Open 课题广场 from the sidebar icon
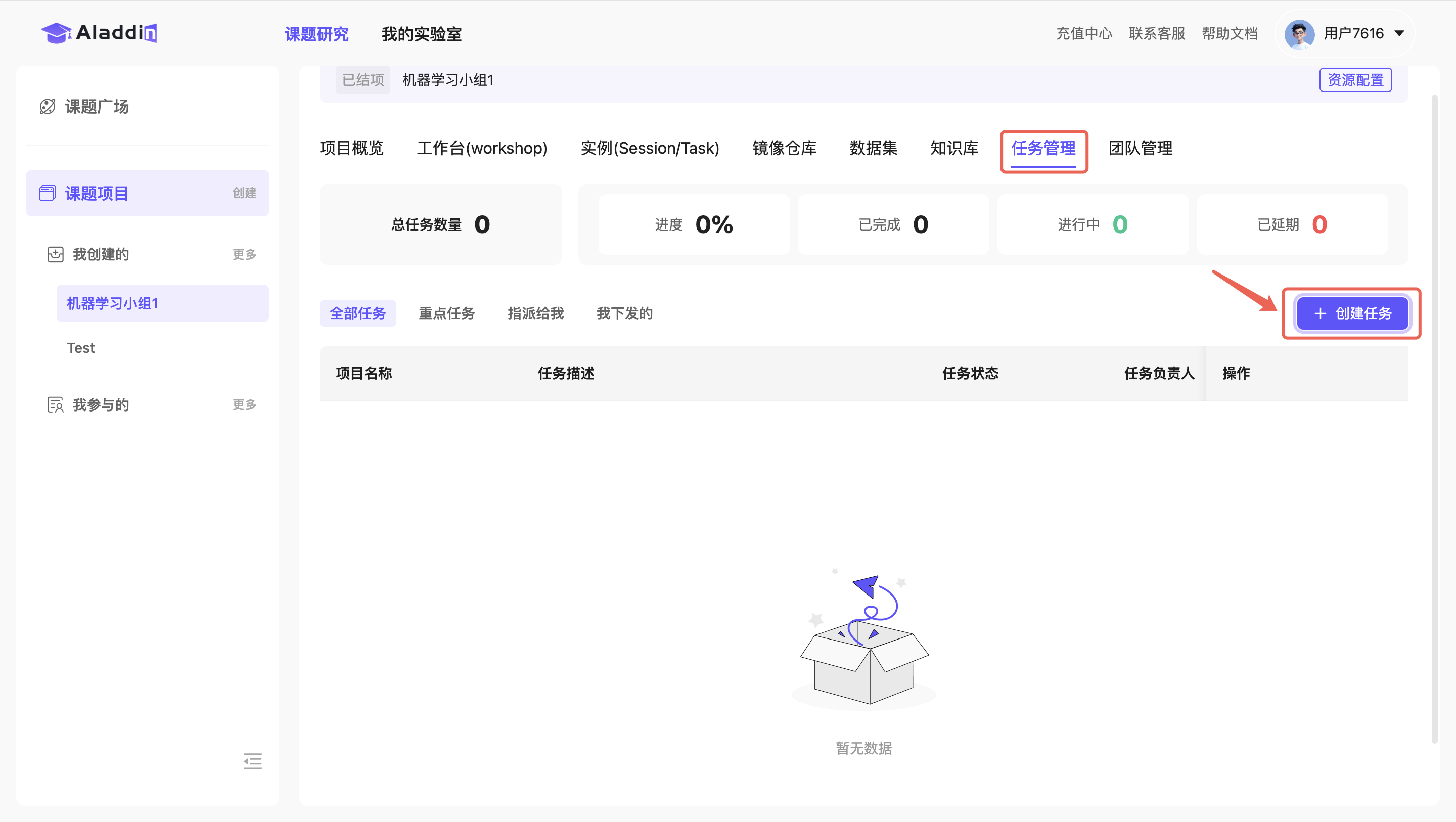Screen dimensions: 1456x822 (x=48, y=106)
